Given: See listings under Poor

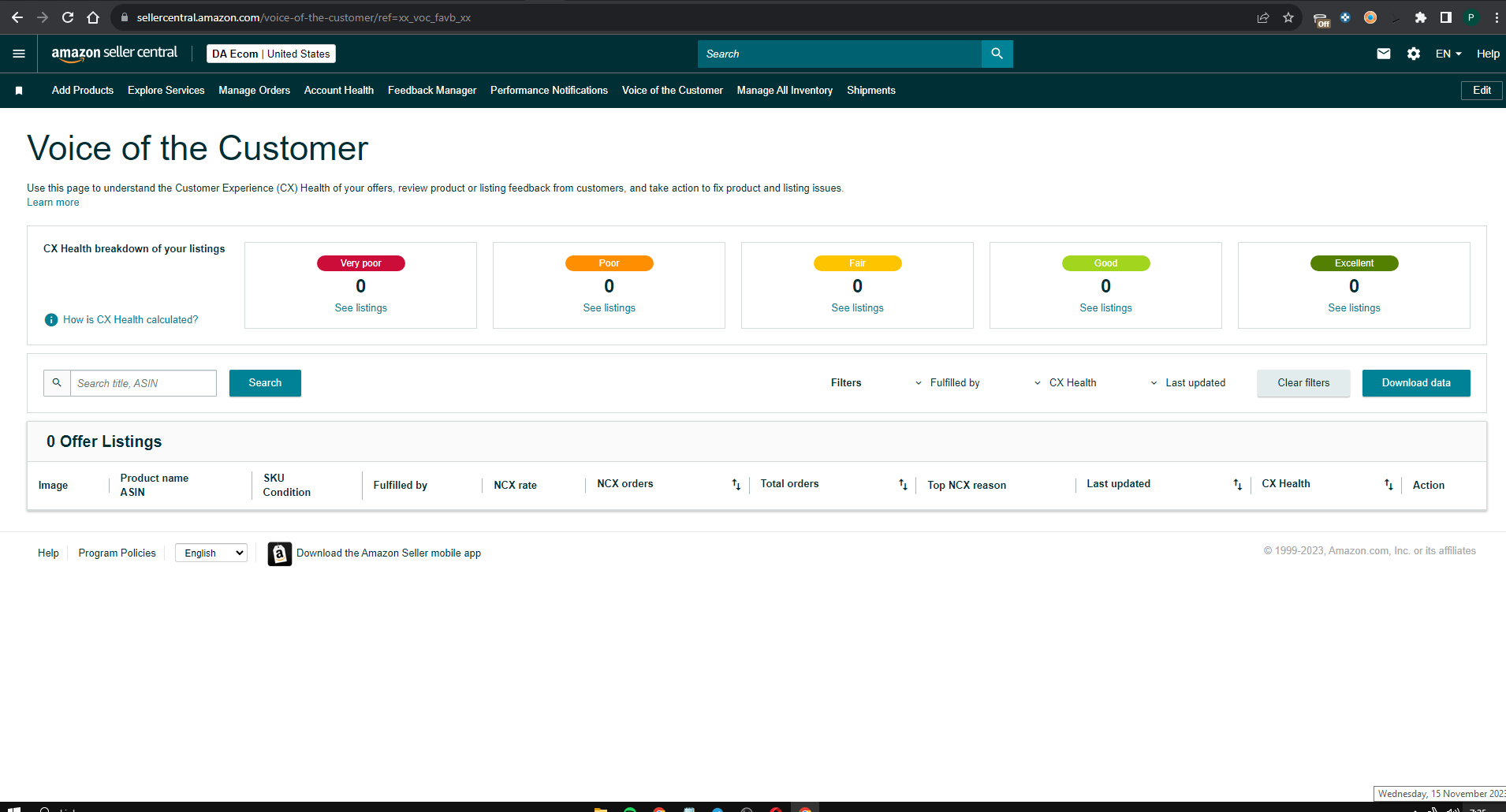Looking at the screenshot, I should (x=609, y=307).
